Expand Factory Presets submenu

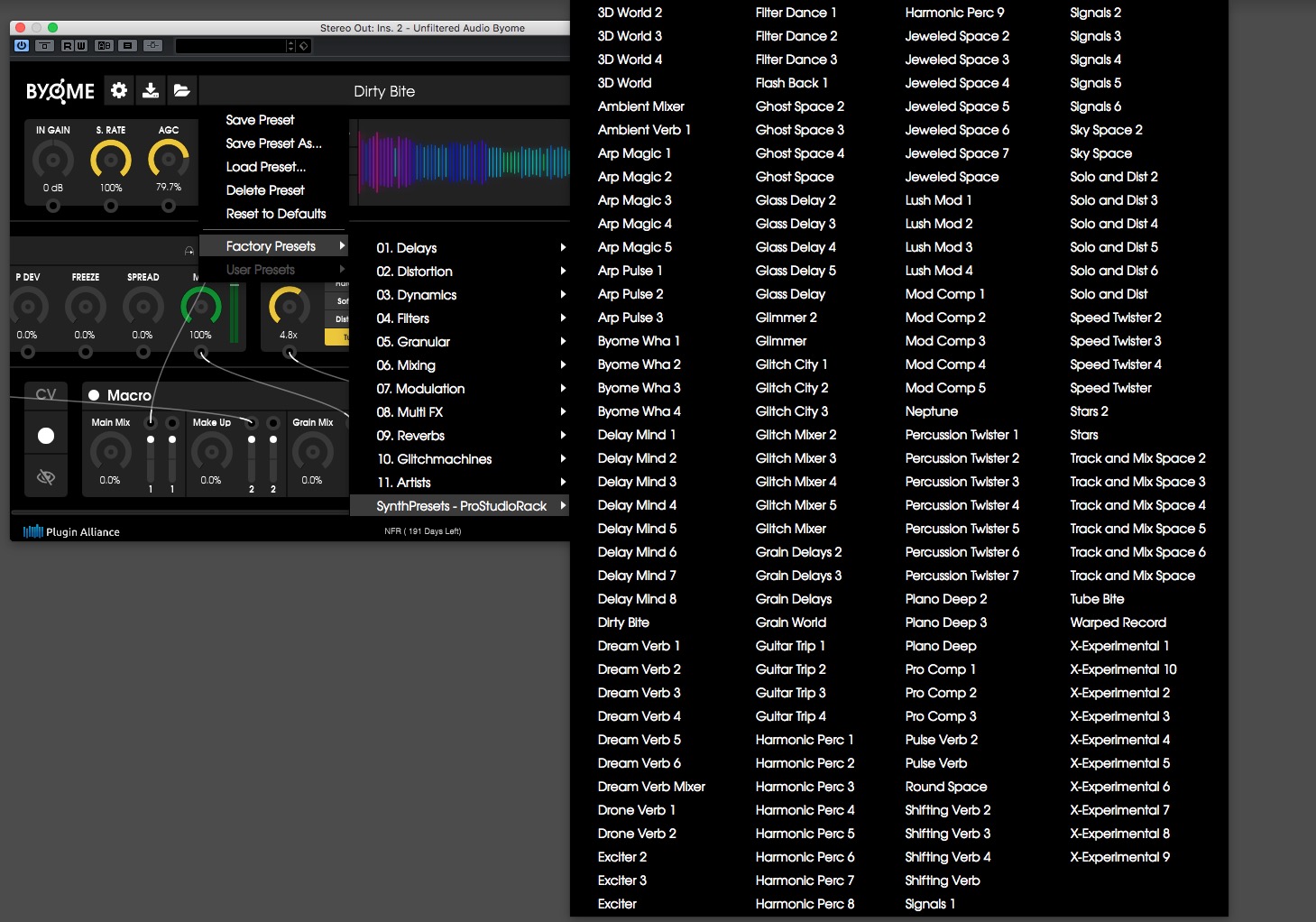(x=274, y=246)
